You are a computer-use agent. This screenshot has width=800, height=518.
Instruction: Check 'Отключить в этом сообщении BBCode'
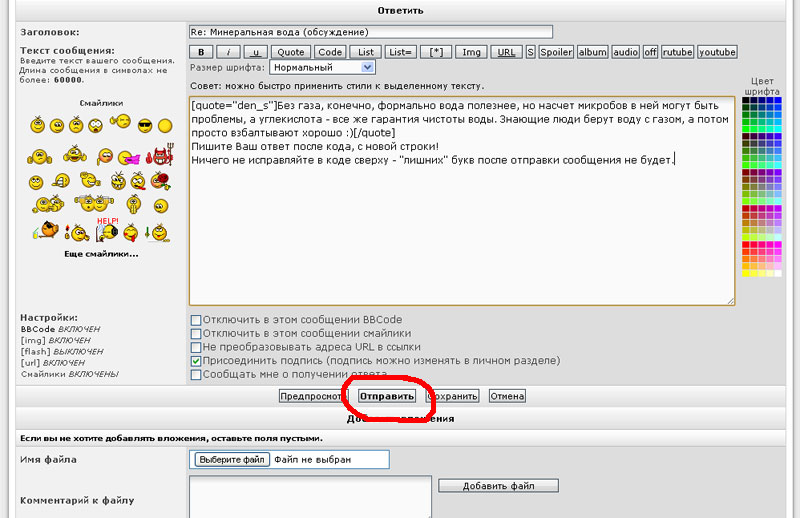(196, 320)
